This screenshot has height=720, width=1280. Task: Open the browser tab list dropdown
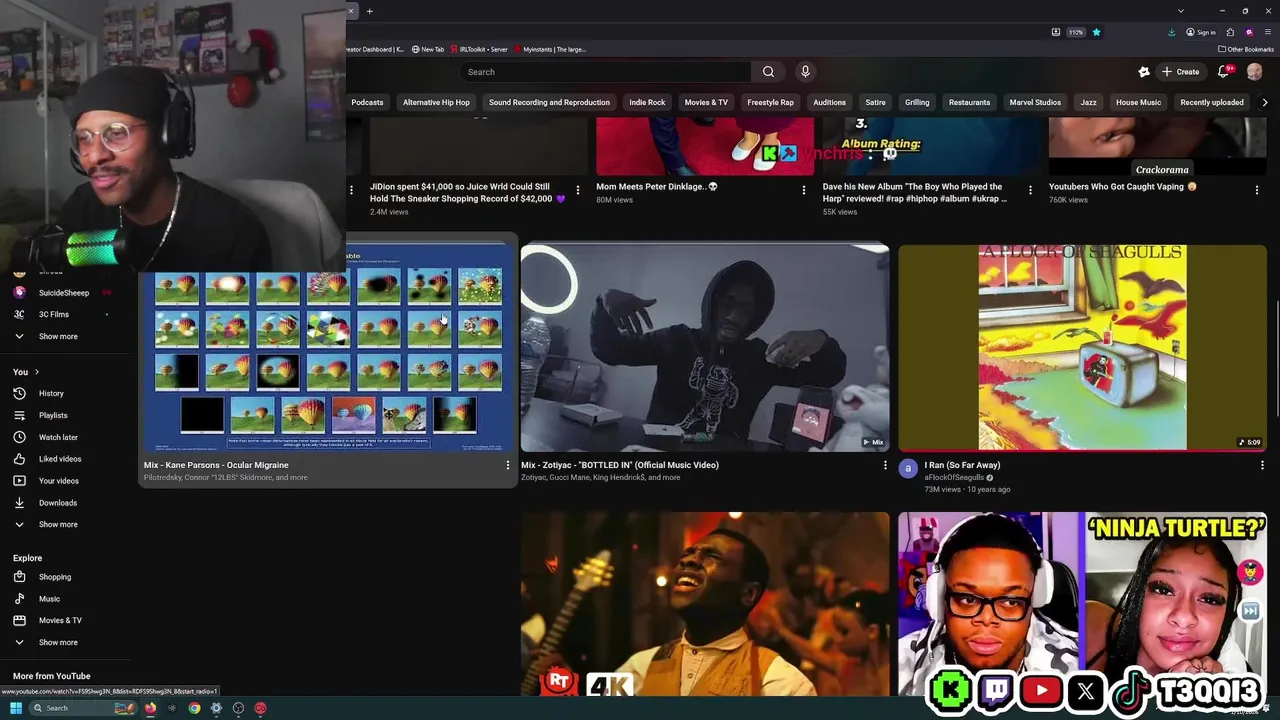click(x=1180, y=11)
